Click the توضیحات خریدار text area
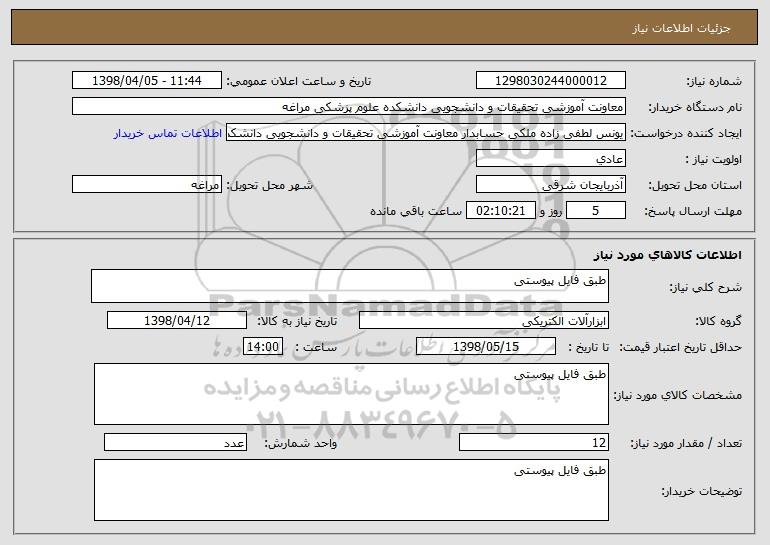 [351, 490]
